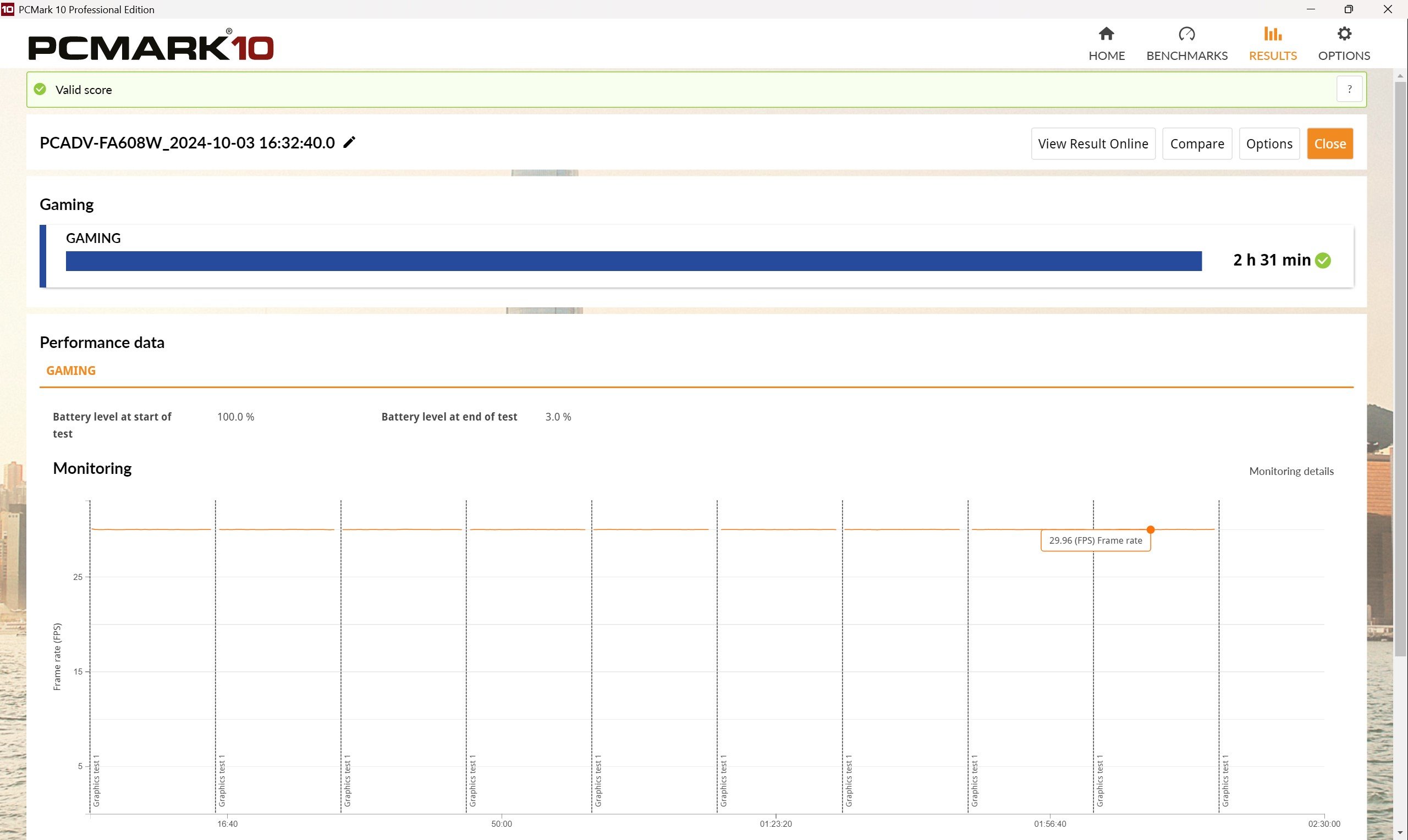1408x840 pixels.
Task: Open the Results section
Action: click(x=1273, y=44)
